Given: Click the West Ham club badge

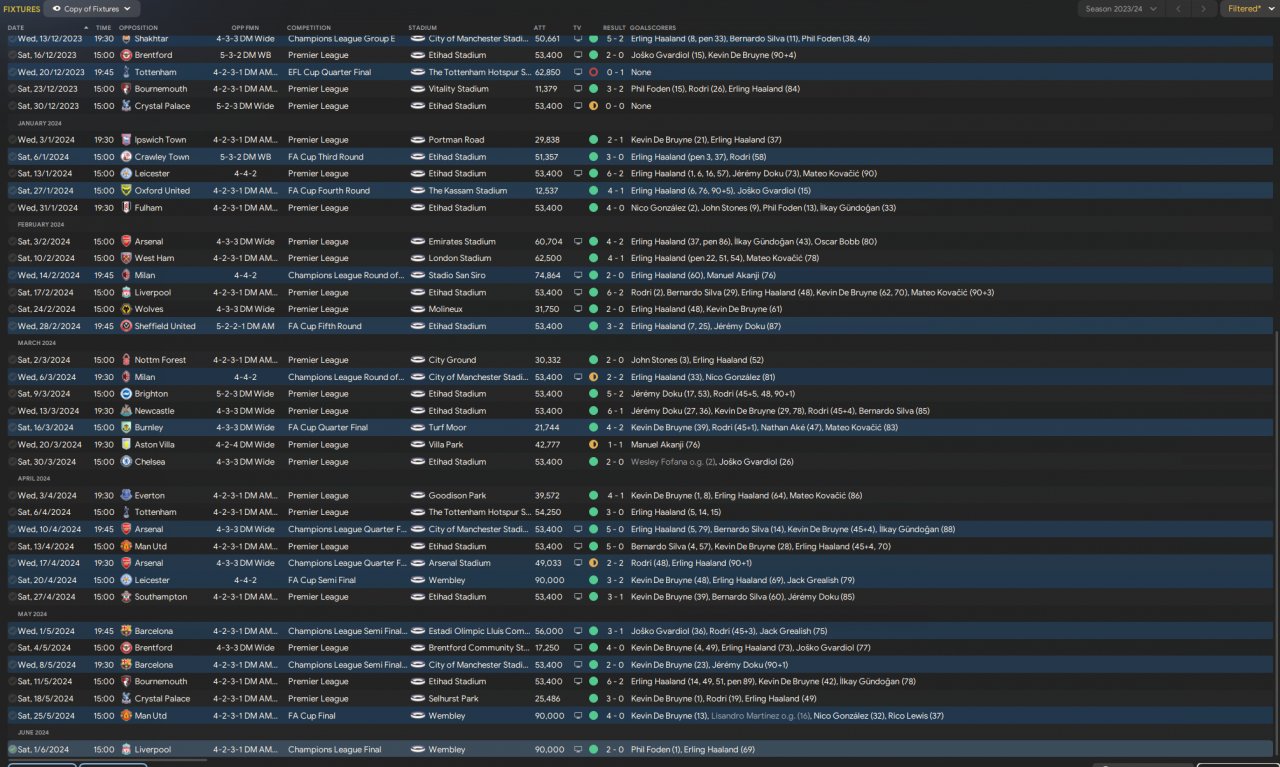Looking at the screenshot, I should pyautogui.click(x=126, y=259).
